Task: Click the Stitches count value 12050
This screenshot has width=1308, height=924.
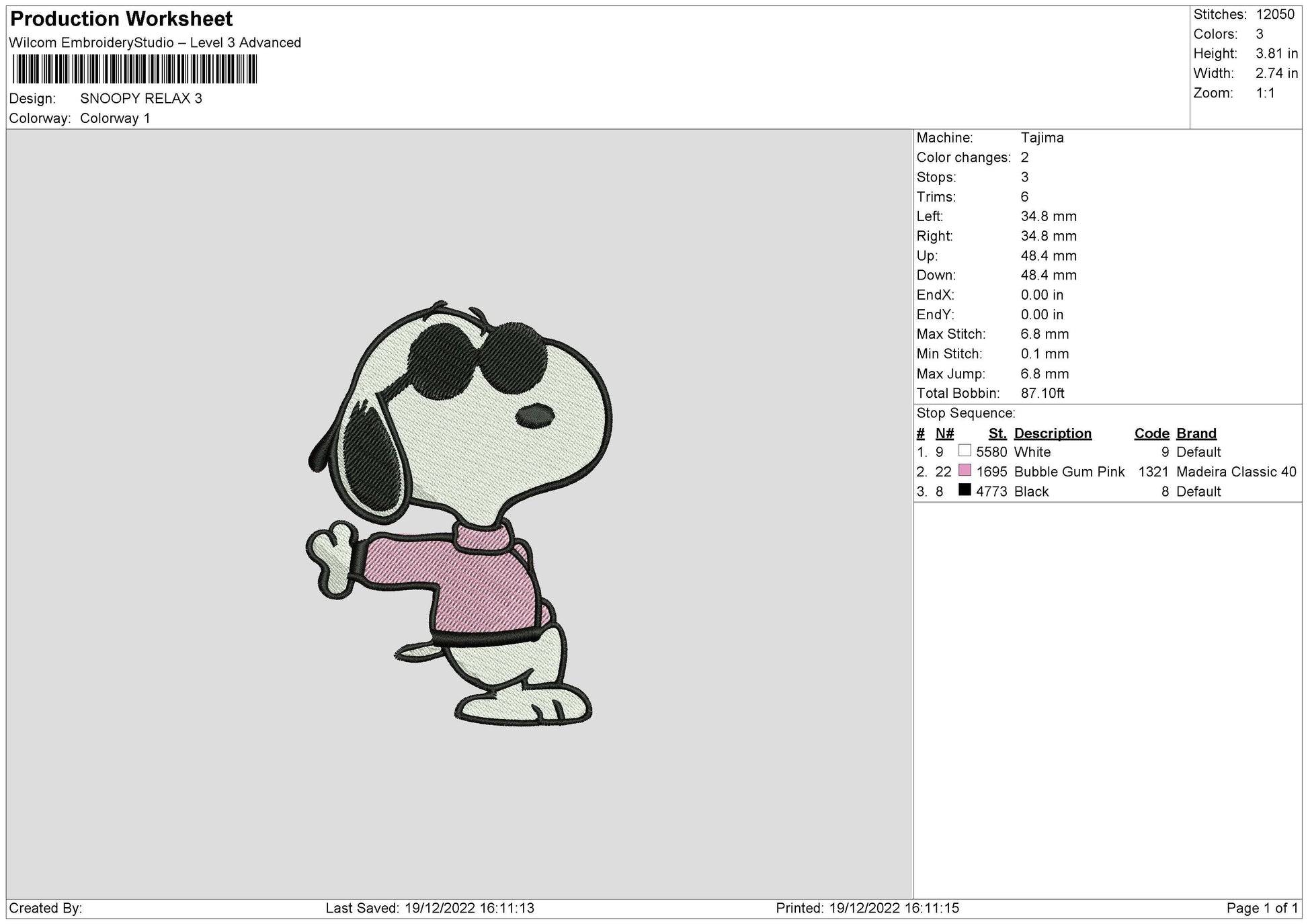Action: [x=1277, y=13]
